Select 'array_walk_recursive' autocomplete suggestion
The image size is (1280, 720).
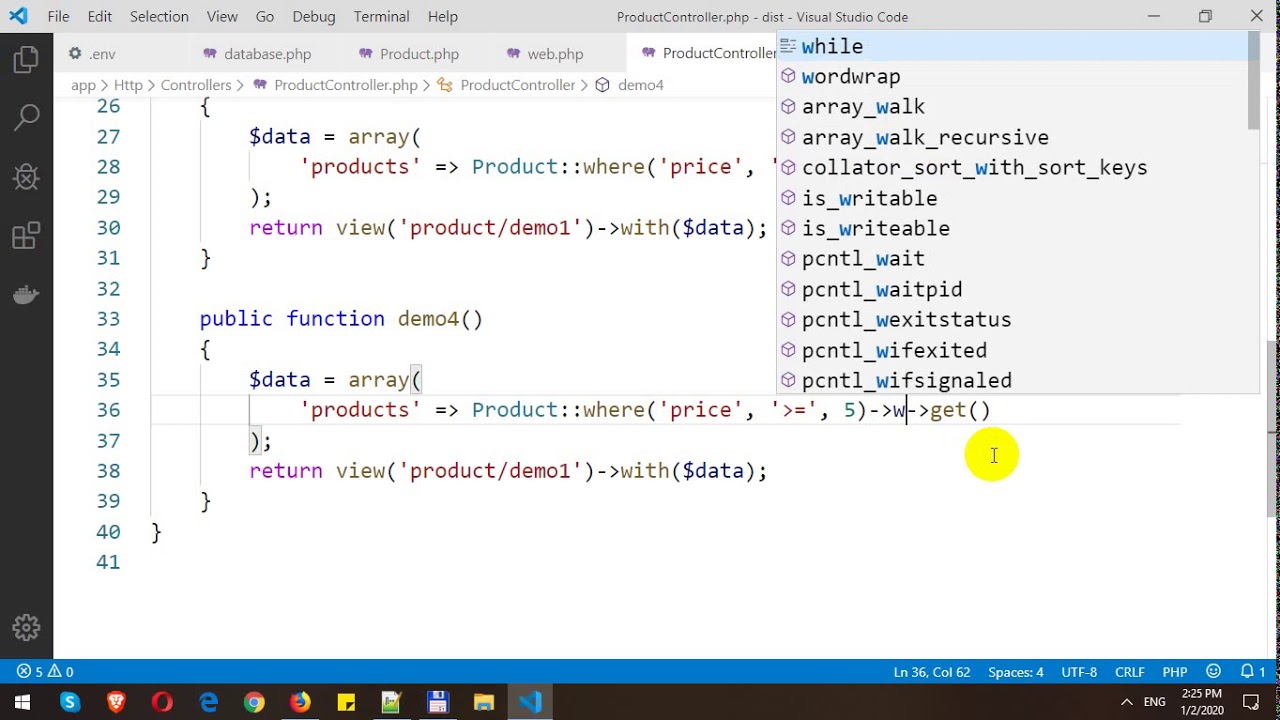click(x=1012, y=137)
